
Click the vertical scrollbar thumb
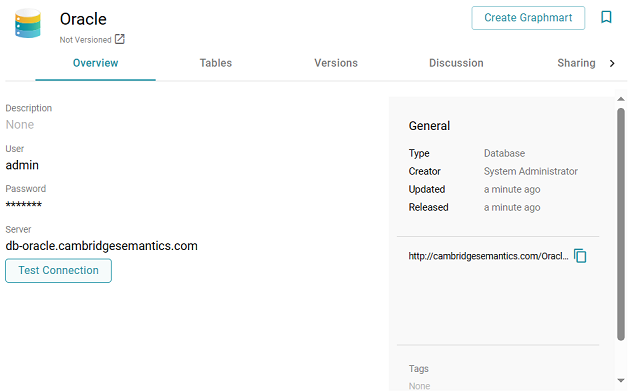(621, 224)
